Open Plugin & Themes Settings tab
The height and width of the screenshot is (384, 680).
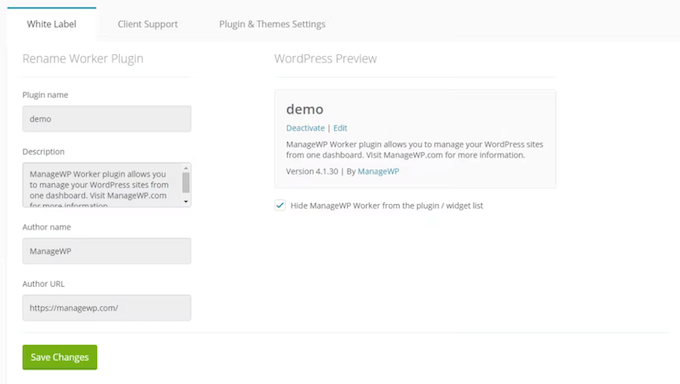(x=272, y=24)
